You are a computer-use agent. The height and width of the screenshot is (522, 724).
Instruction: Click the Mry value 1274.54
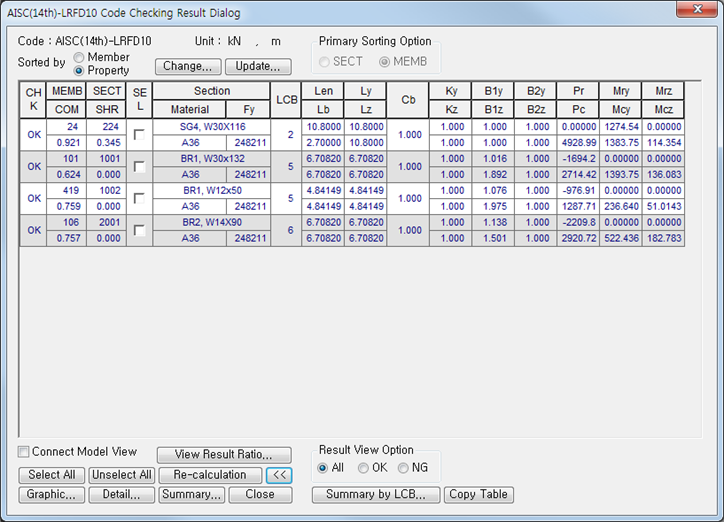621,127
